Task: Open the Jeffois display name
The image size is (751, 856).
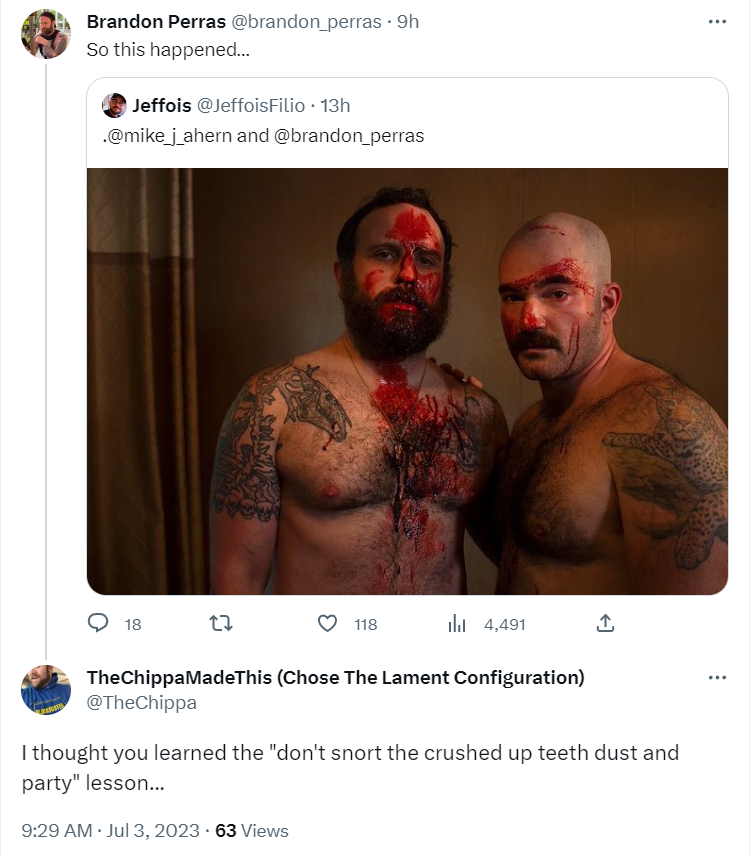Action: [x=162, y=106]
